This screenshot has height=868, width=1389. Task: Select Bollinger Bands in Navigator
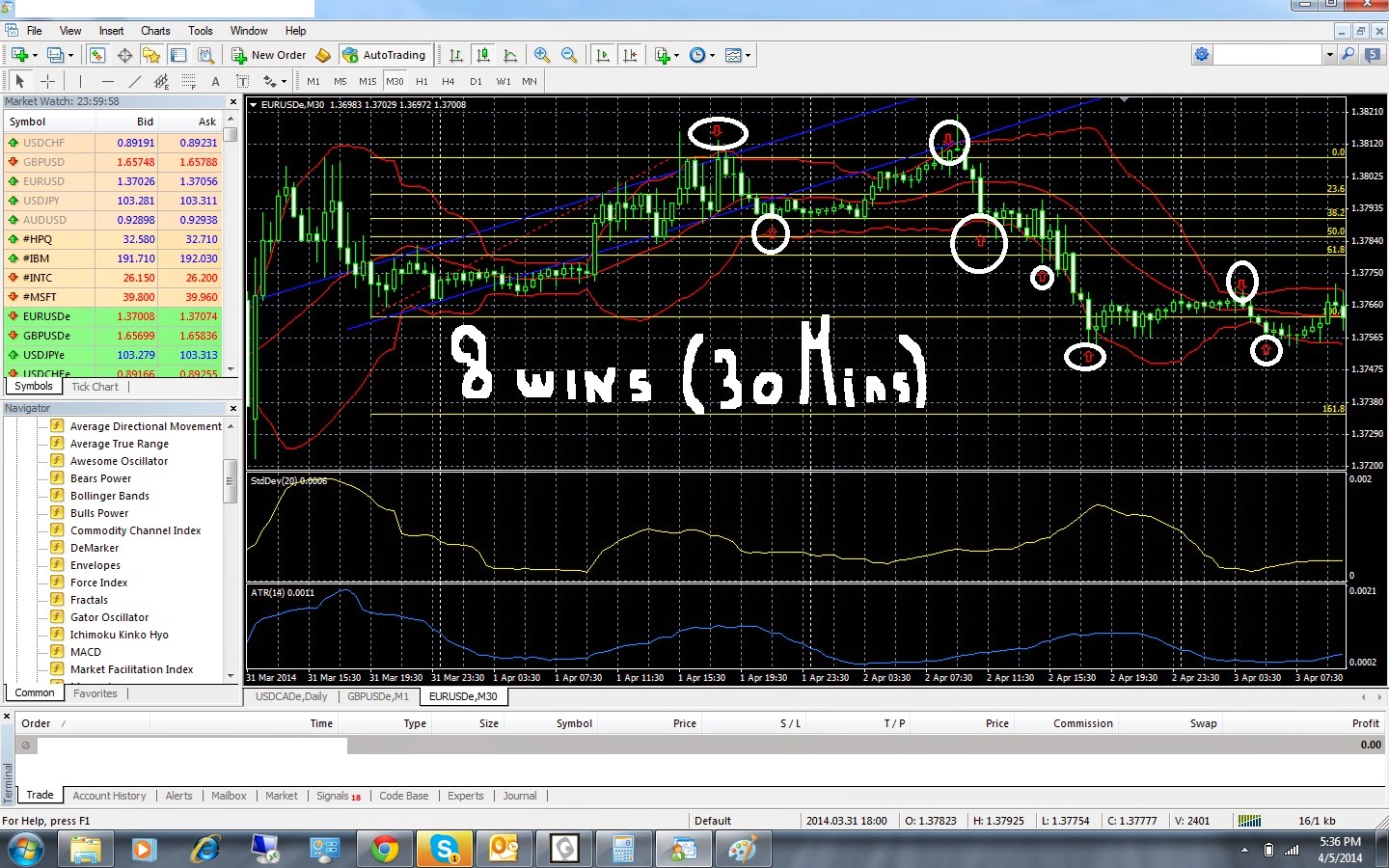point(110,496)
